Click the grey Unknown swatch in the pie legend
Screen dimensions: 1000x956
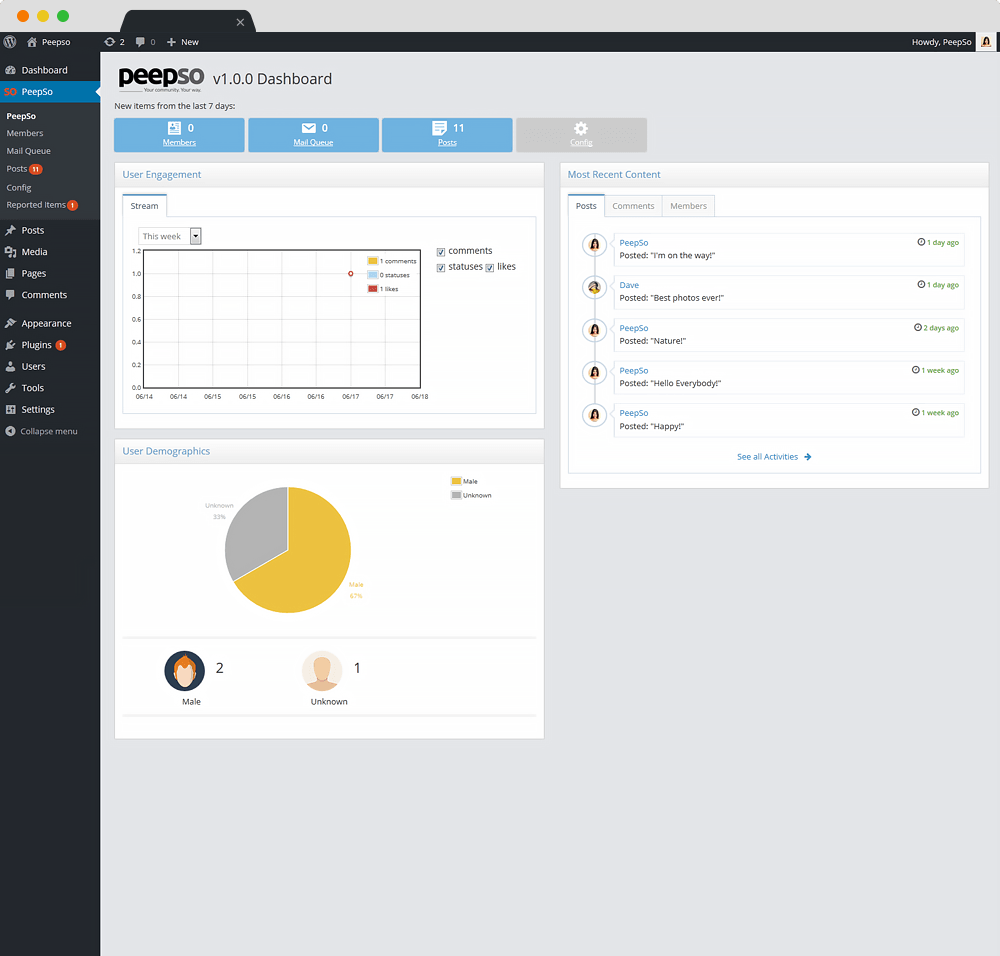[x=456, y=495]
